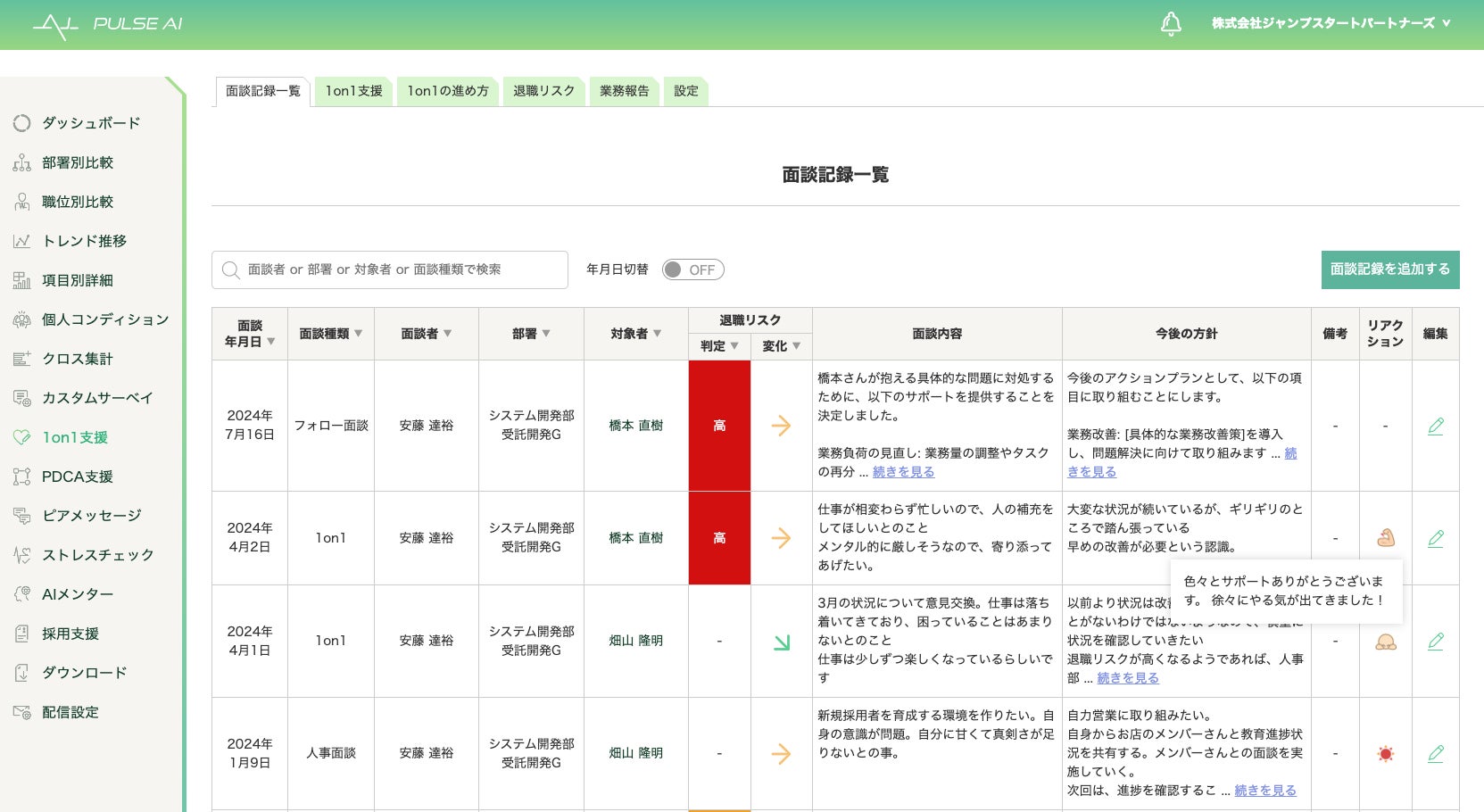Open the 1on1の進め方 tab
The image size is (1484, 812).
(448, 91)
